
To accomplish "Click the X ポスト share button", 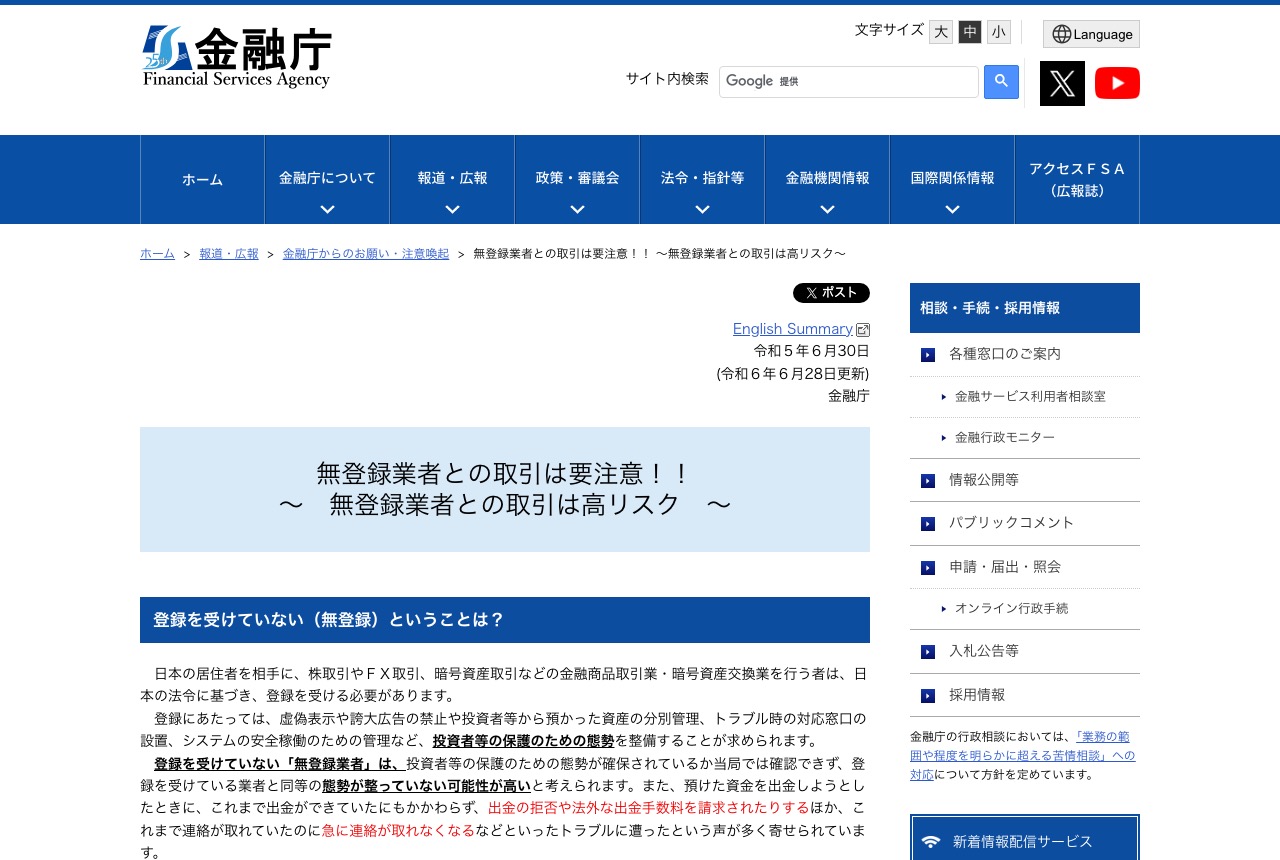I will tap(831, 293).
